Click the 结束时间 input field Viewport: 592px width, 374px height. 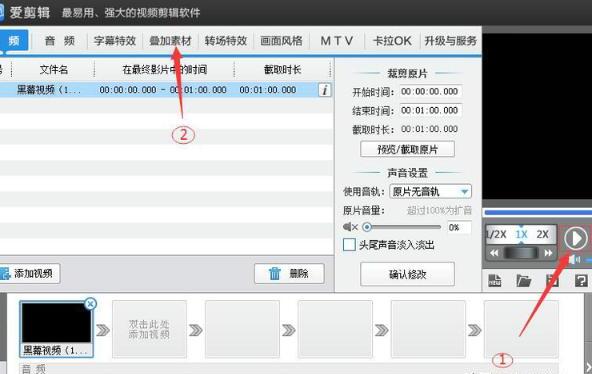pyautogui.click(x=430, y=110)
